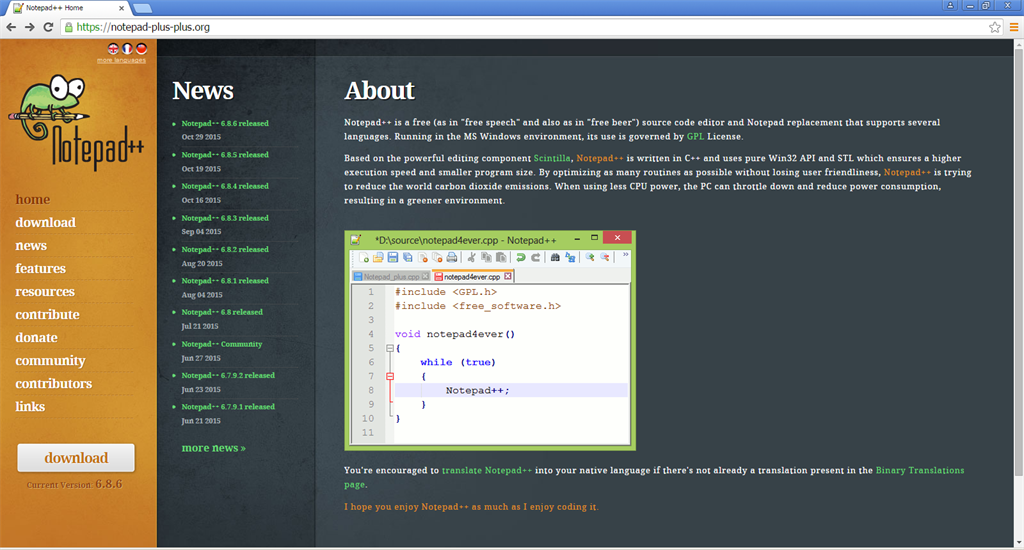The image size is (1024, 550).
Task: Click the orange Notepad++ link after Scintilla
Action: pos(600,158)
